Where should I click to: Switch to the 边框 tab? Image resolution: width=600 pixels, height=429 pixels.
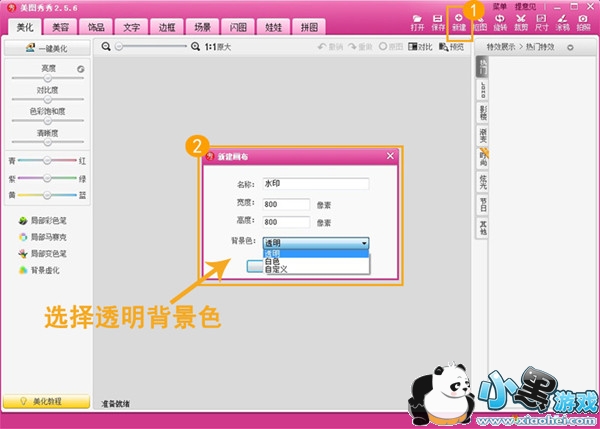(x=167, y=27)
